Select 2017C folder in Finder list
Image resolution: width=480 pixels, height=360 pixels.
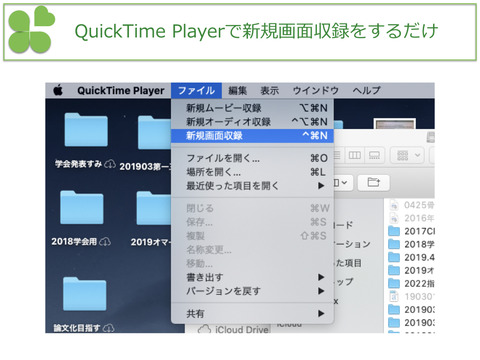(412, 231)
